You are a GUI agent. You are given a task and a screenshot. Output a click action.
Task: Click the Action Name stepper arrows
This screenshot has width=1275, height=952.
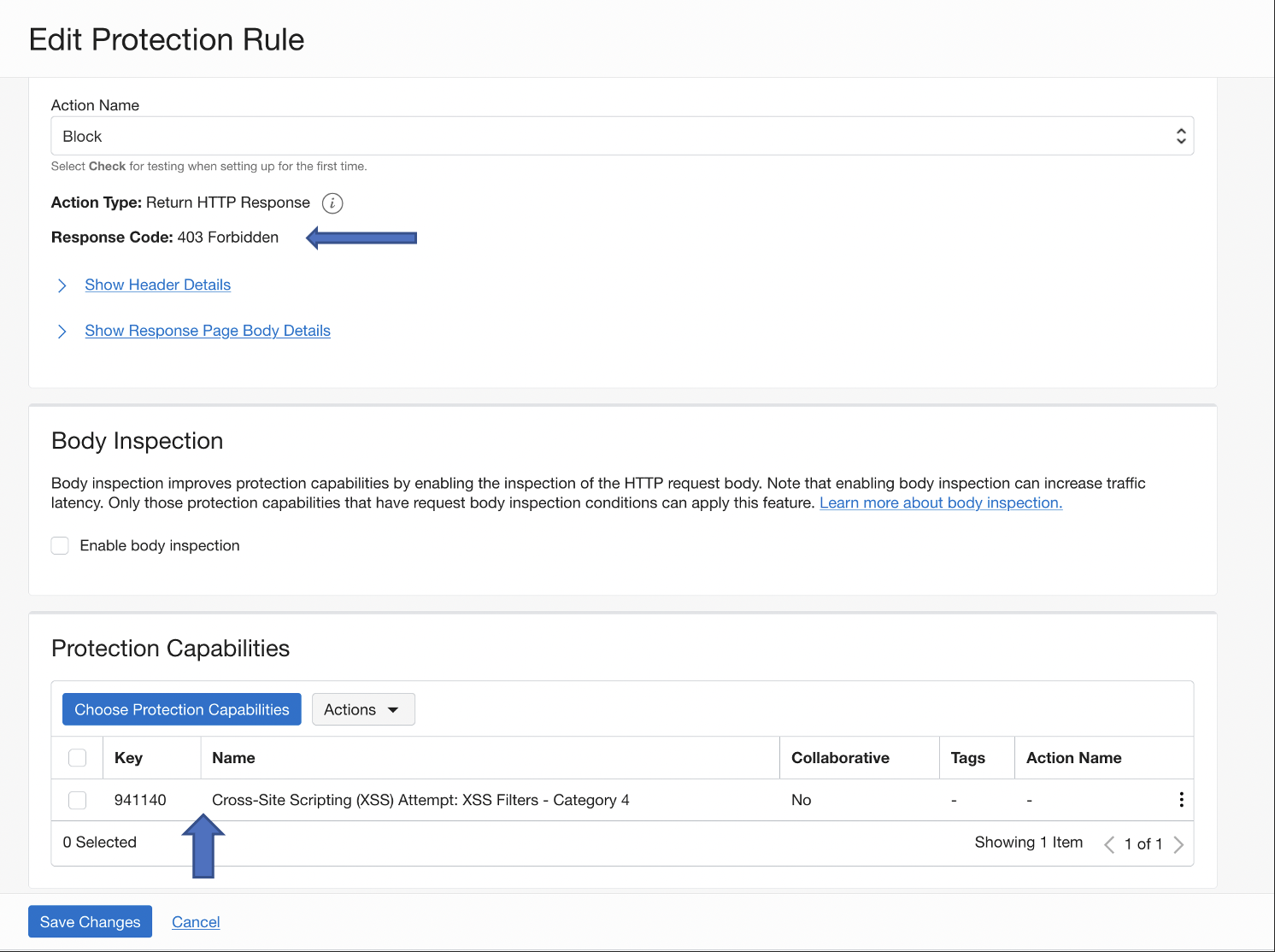coord(1180,137)
